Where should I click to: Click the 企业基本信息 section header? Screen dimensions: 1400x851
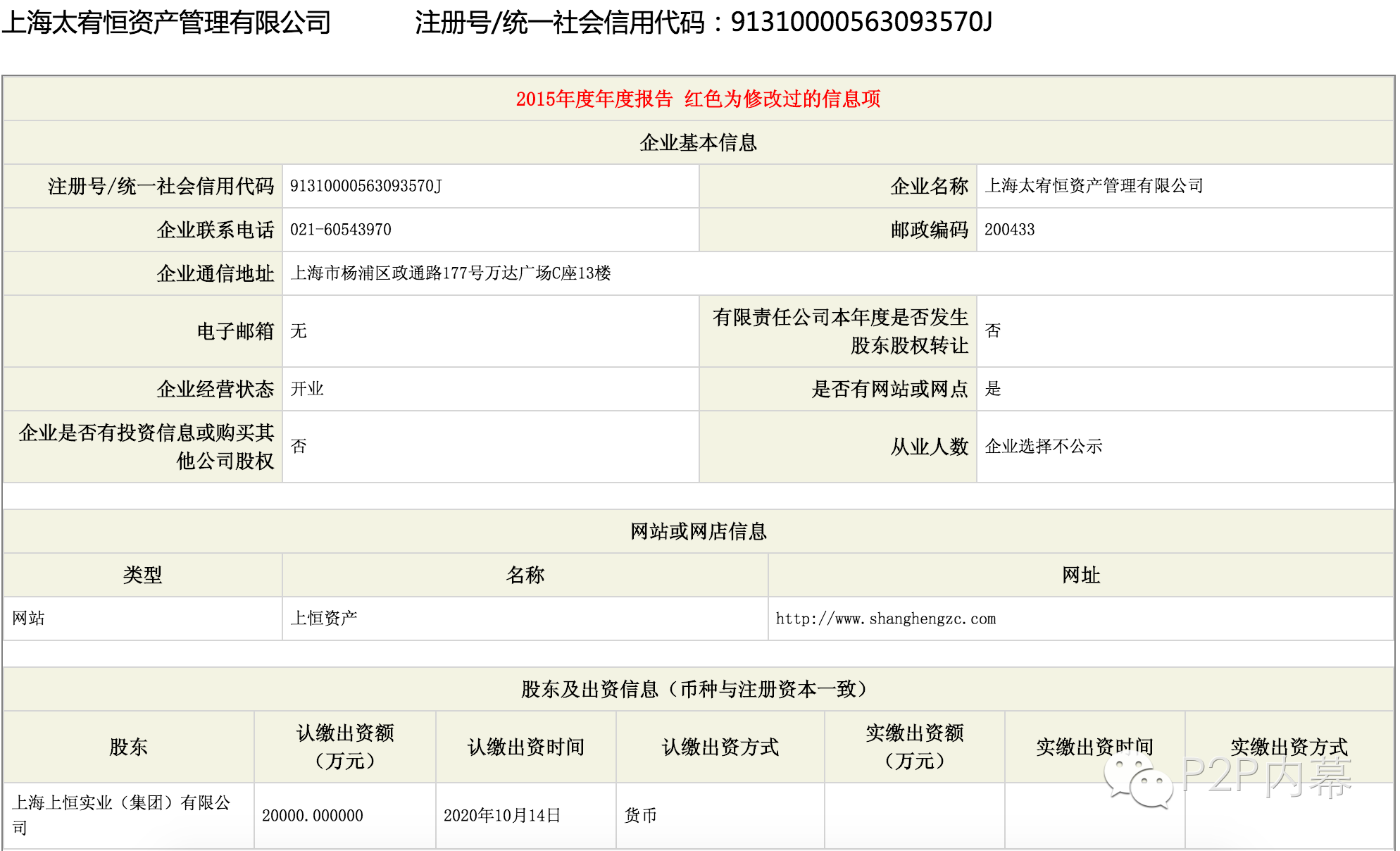point(699,143)
